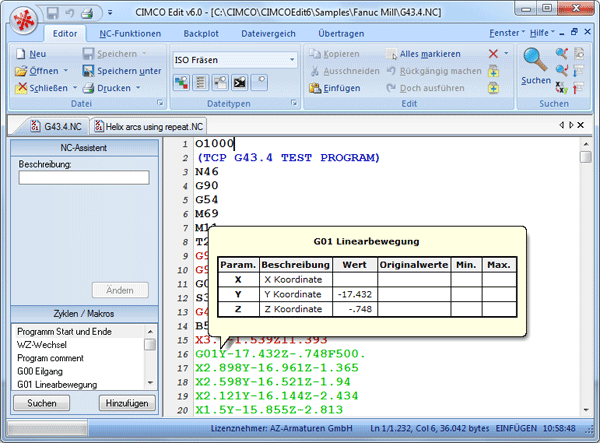Open the Fenster menu

pos(507,33)
